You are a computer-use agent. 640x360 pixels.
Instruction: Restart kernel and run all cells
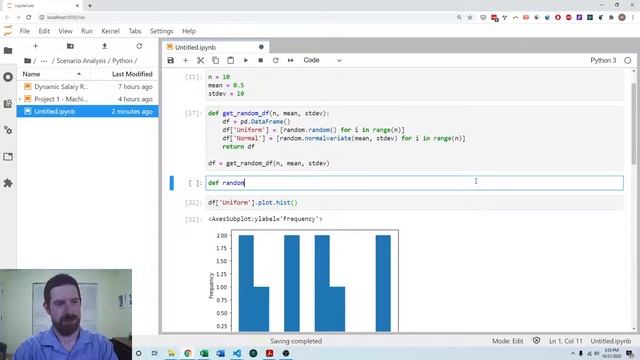[291, 60]
